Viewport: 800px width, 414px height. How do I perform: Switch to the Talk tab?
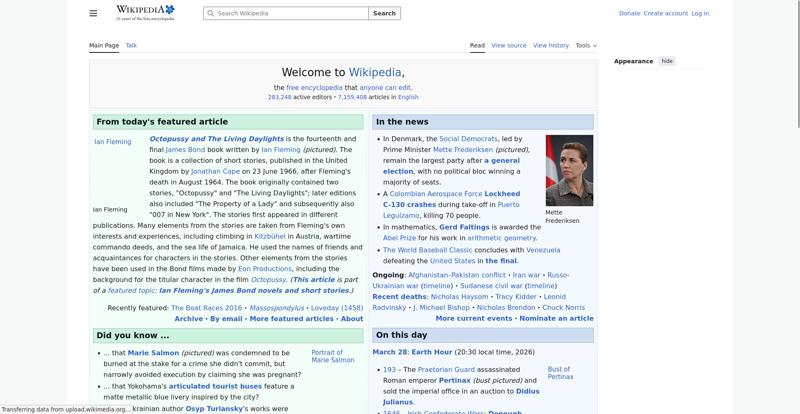click(x=131, y=45)
